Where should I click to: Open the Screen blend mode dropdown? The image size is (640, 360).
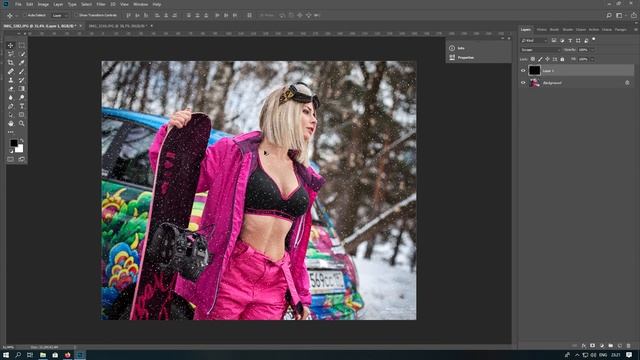541,50
